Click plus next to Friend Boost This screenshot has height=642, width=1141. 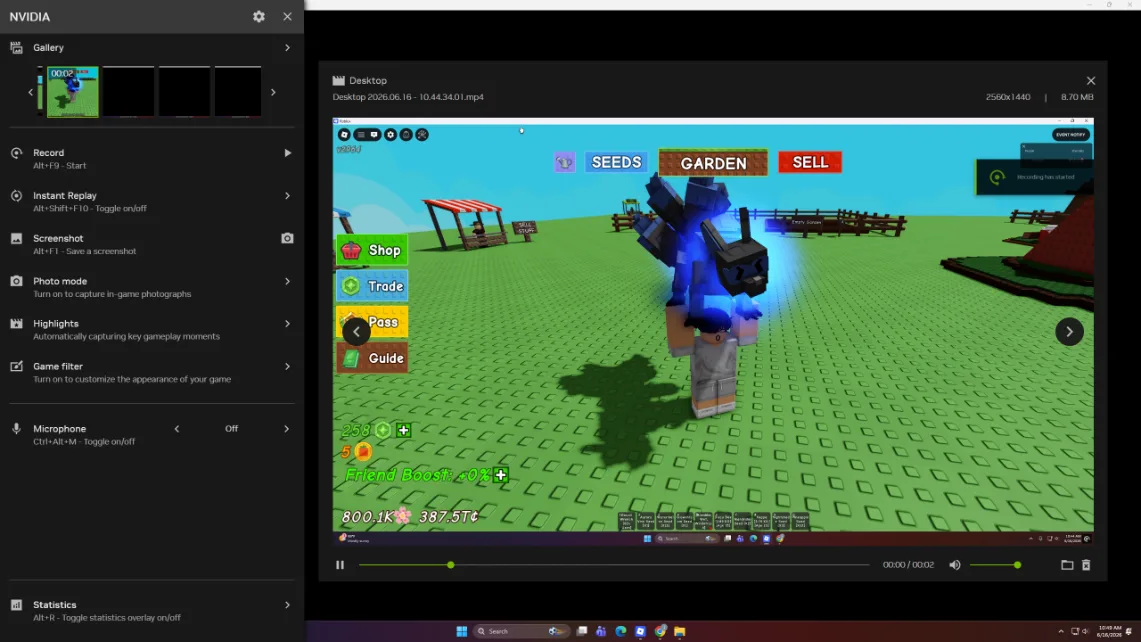pos(501,475)
